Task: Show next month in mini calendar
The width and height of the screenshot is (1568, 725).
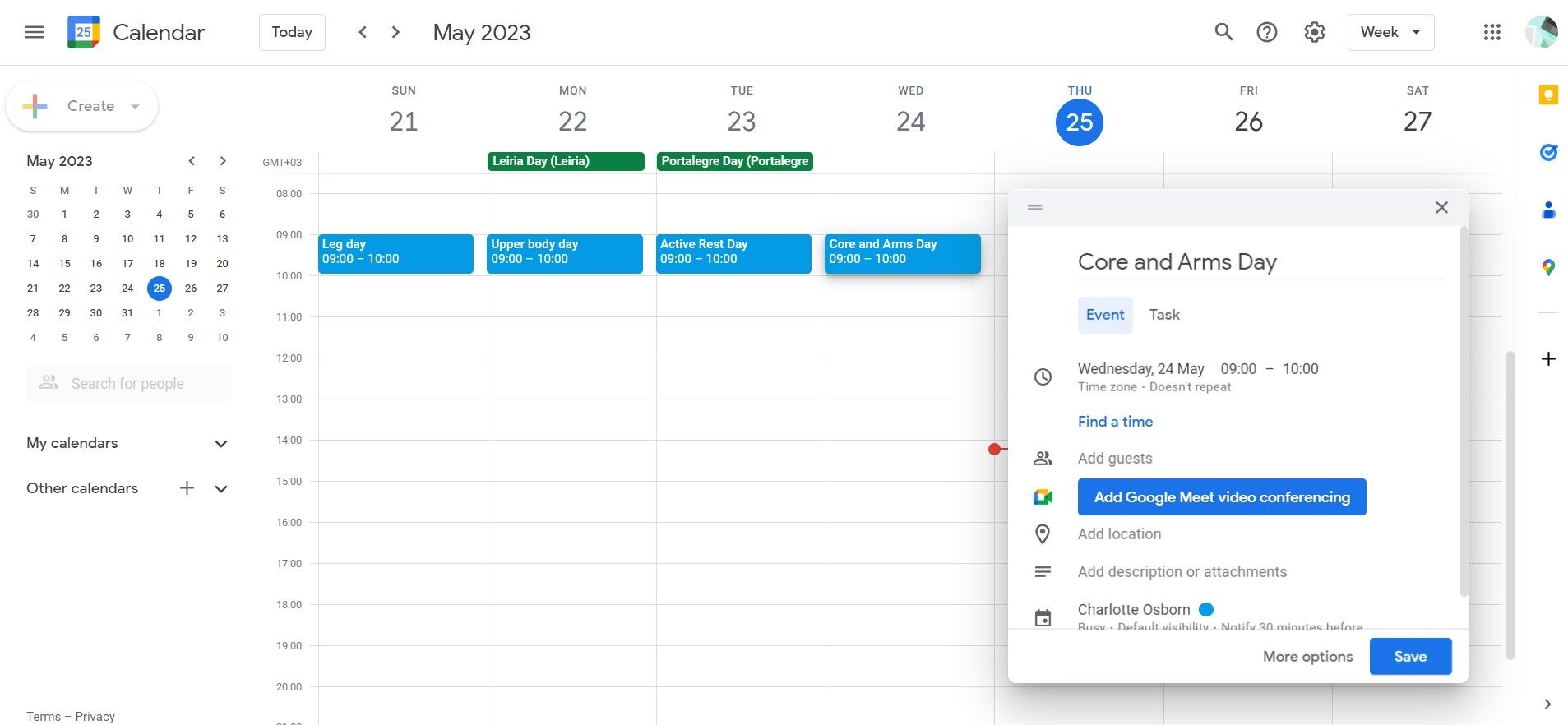Action: [223, 161]
